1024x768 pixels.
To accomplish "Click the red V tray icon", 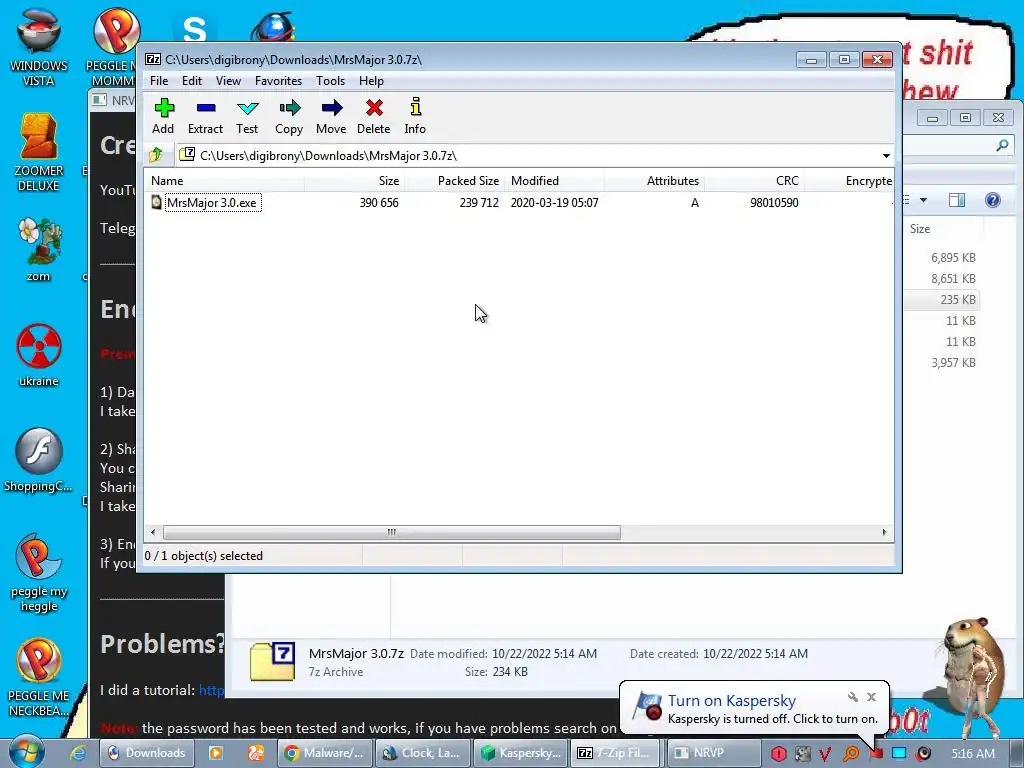I will pyautogui.click(x=825, y=754).
